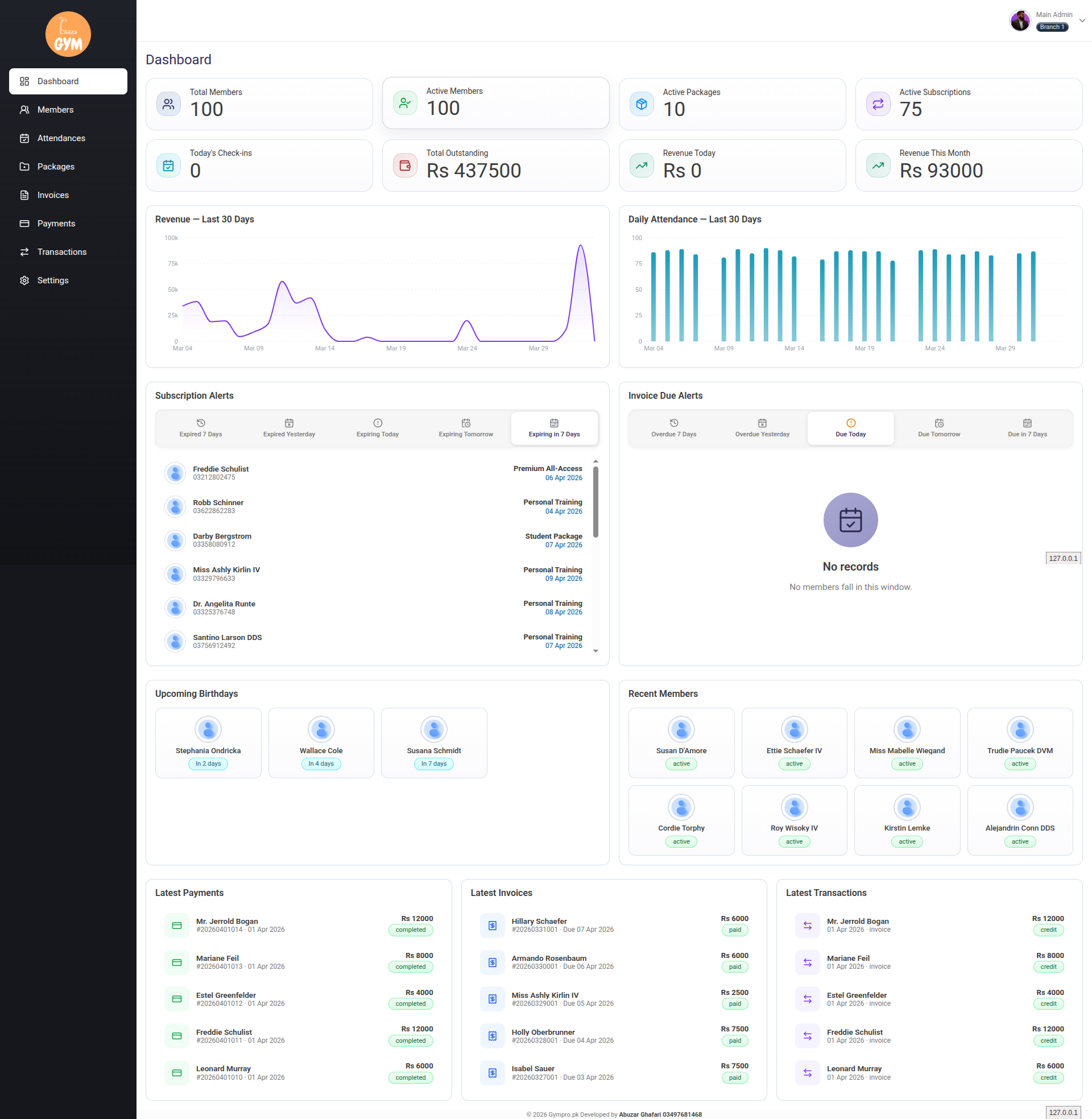Open Payments from the sidebar
Viewport: 1092px width, 1119px height.
coord(56,223)
